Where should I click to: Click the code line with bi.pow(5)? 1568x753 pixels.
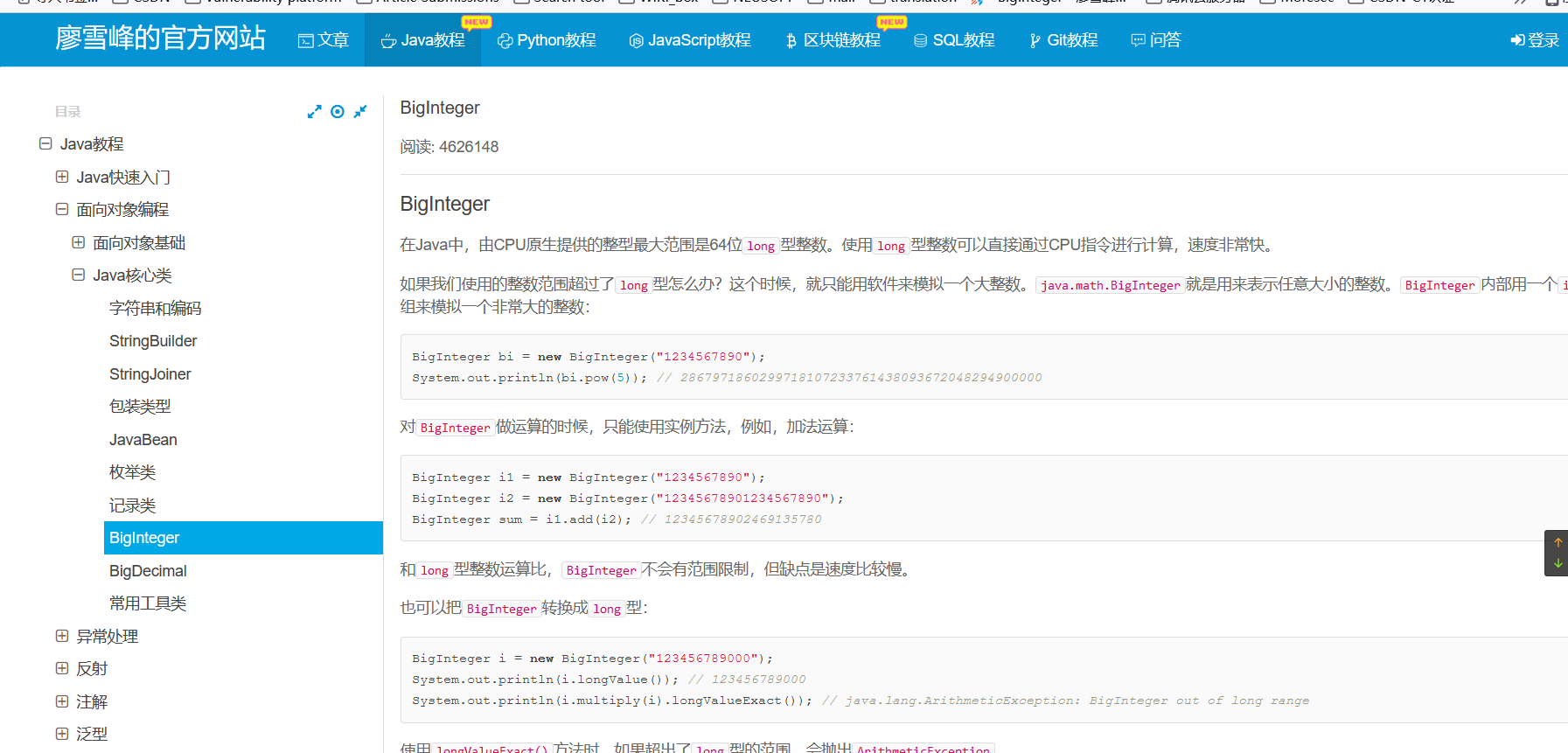coord(727,378)
